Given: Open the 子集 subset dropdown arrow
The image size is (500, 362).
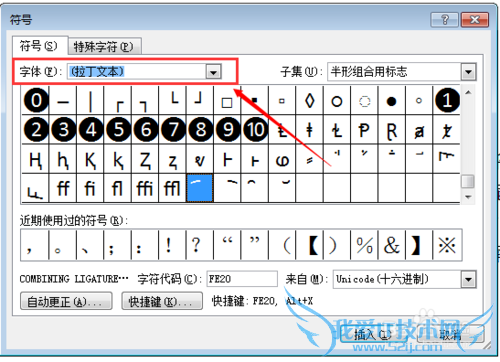Looking at the screenshot, I should tap(468, 72).
